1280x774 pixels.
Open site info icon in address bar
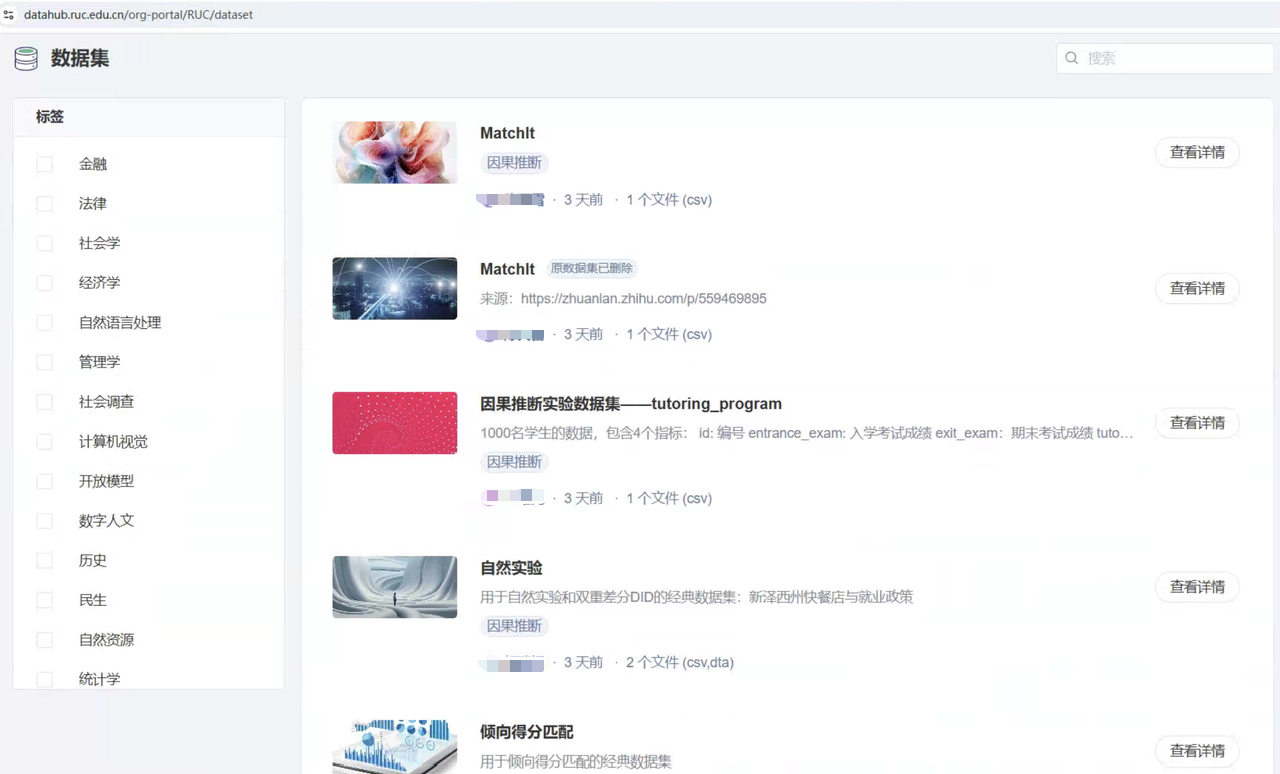pos(9,15)
